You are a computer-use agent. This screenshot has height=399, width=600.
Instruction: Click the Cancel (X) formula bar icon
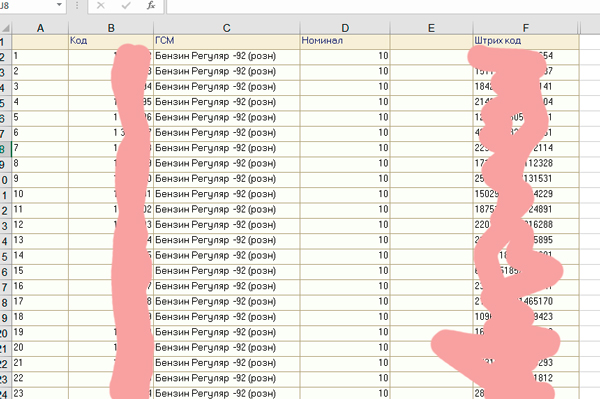(101, 5)
